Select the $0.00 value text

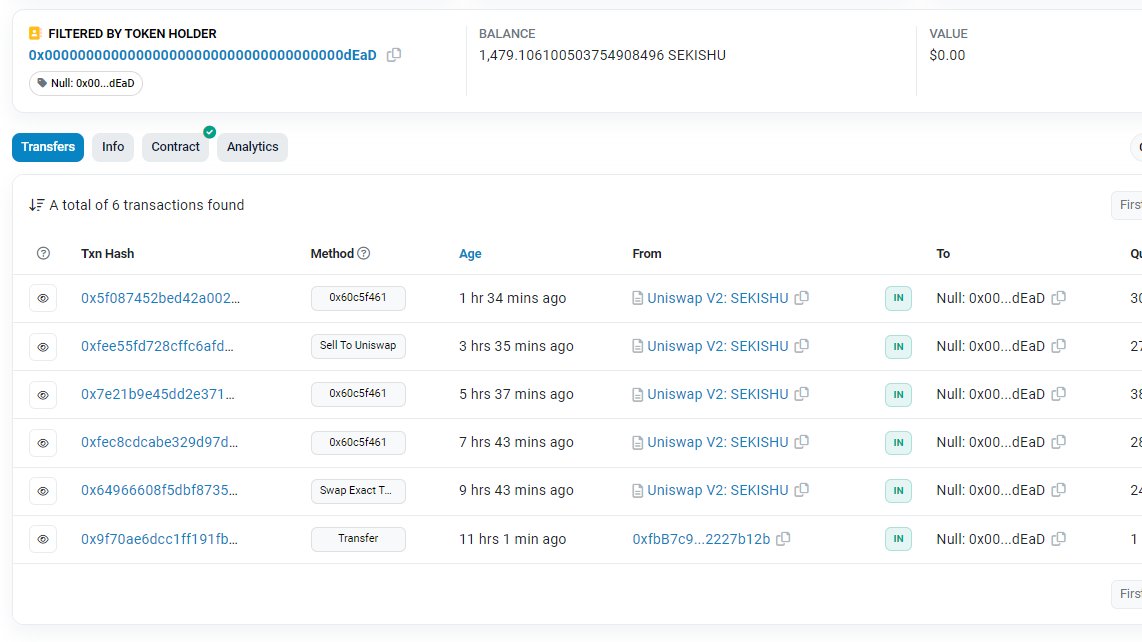pyautogui.click(x=947, y=55)
